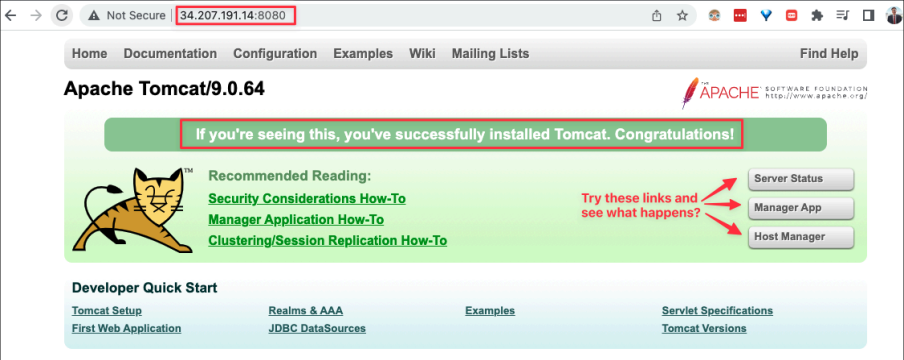Reload the page with the refresh icon
Image resolution: width=904 pixels, height=360 pixels.
(62, 16)
